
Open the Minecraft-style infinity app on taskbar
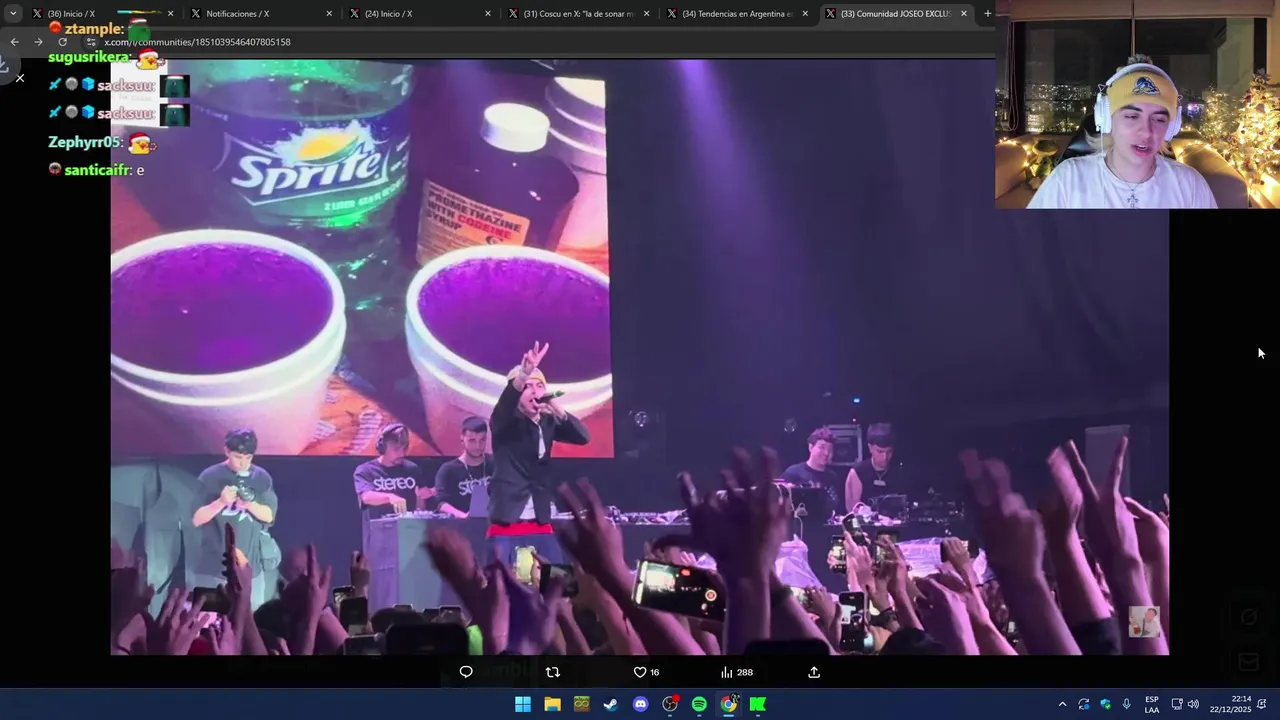(x=581, y=704)
